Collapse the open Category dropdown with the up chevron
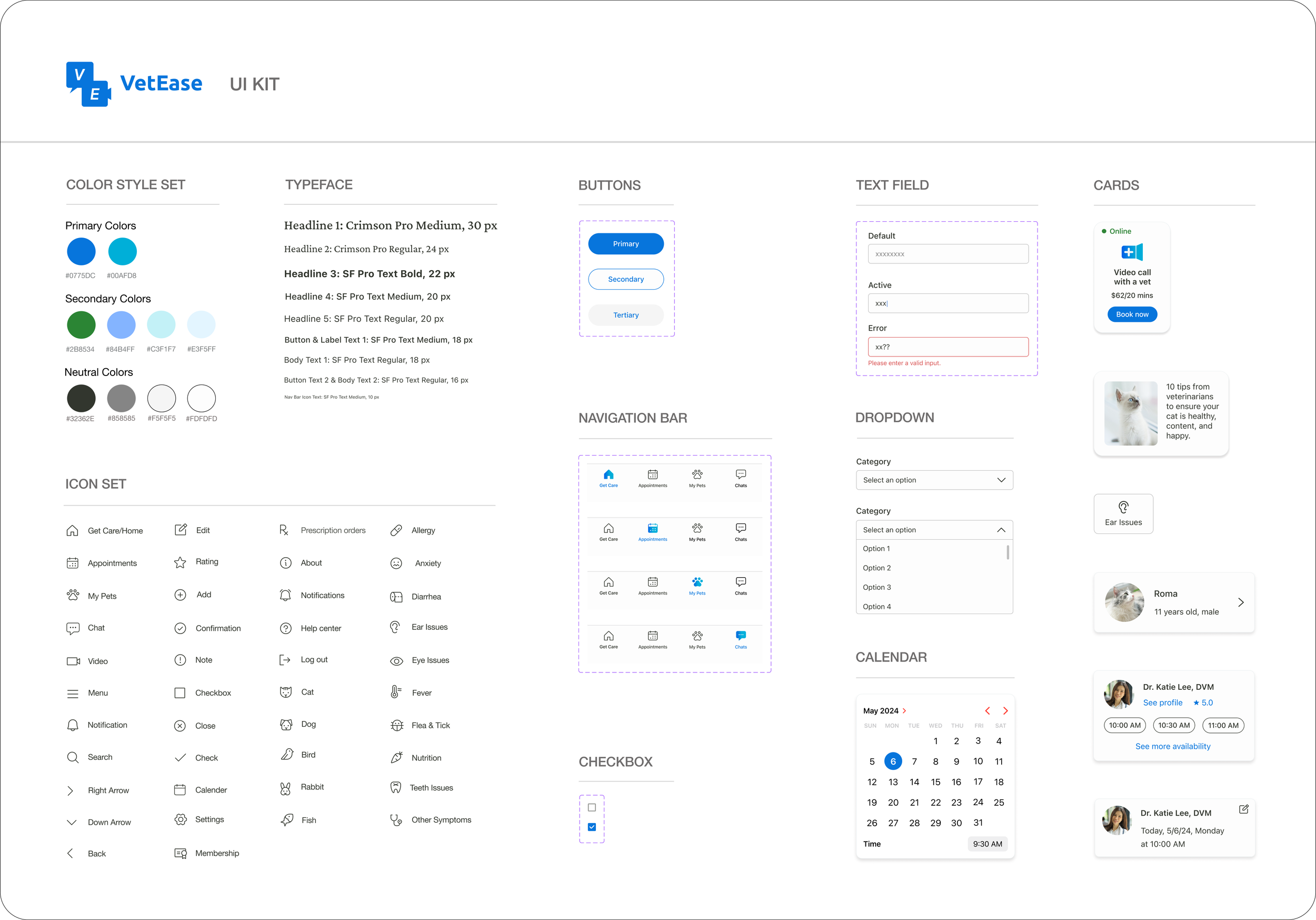 pos(1001,530)
